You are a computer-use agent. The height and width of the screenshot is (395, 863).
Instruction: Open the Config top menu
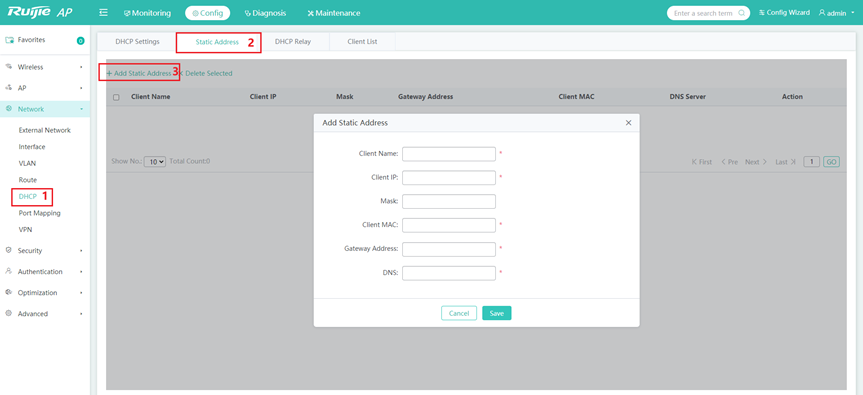pos(207,13)
